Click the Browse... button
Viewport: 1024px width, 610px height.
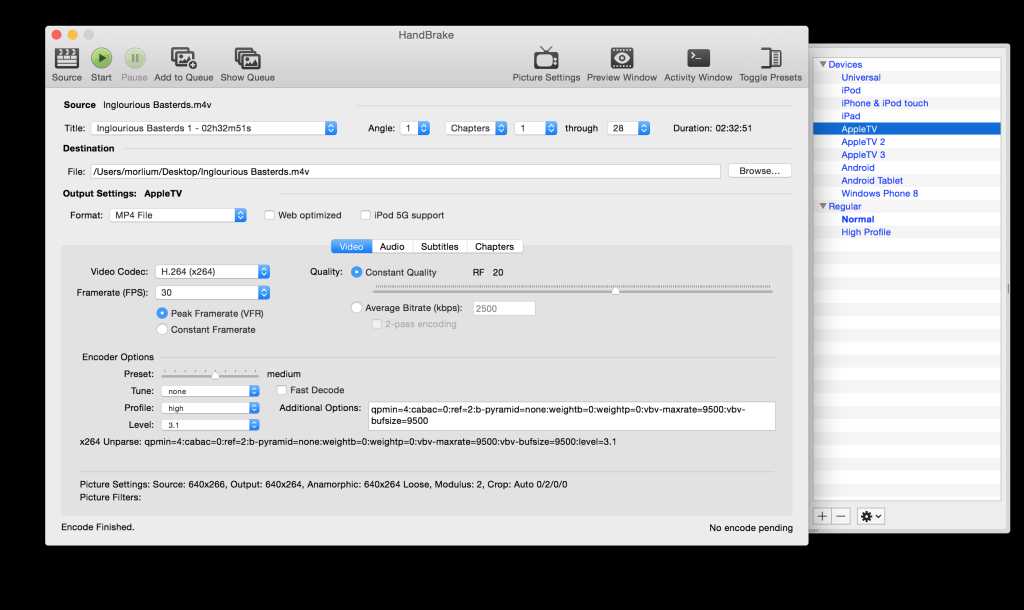point(760,170)
